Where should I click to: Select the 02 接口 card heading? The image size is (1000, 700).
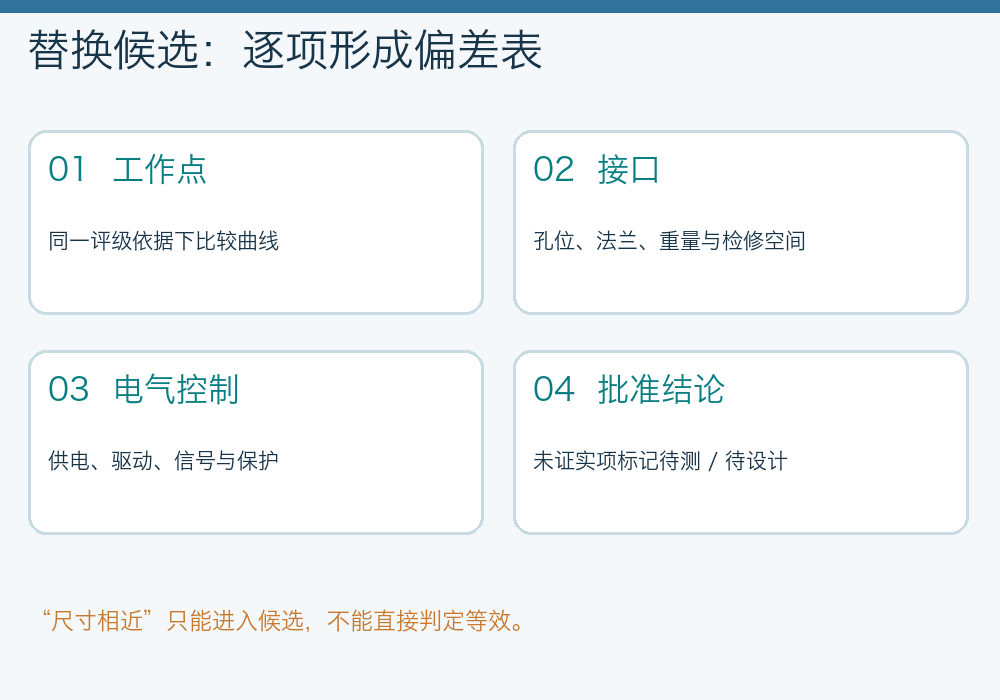pyautogui.click(x=596, y=170)
